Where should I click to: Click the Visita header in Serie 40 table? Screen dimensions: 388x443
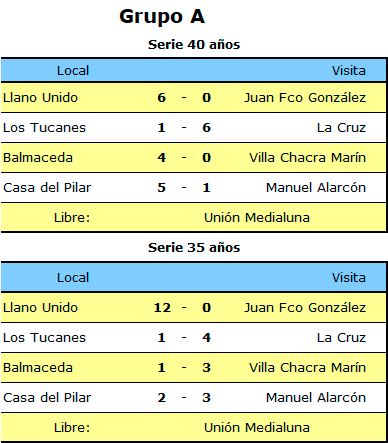(349, 71)
